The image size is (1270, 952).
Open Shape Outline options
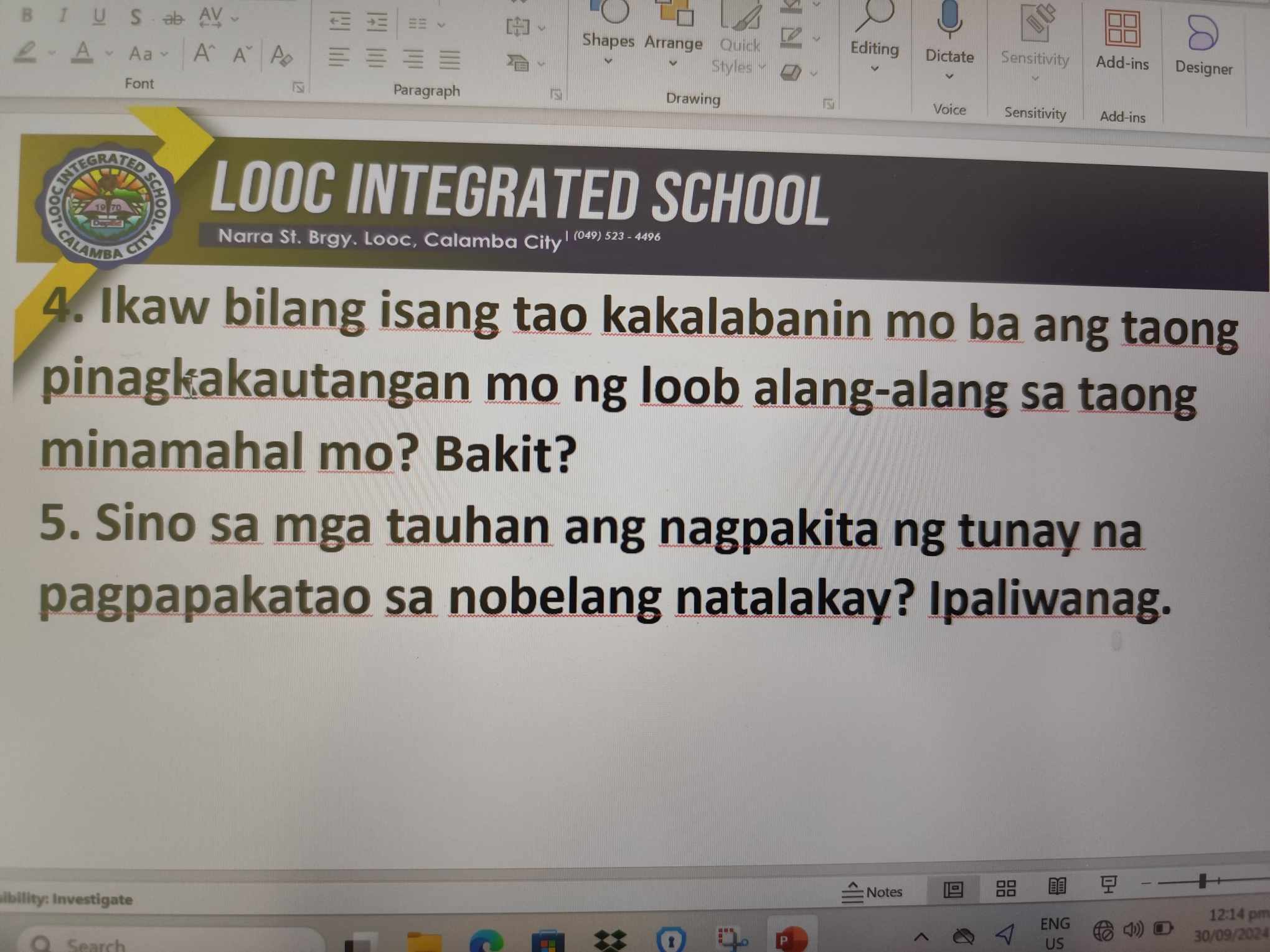tap(799, 37)
